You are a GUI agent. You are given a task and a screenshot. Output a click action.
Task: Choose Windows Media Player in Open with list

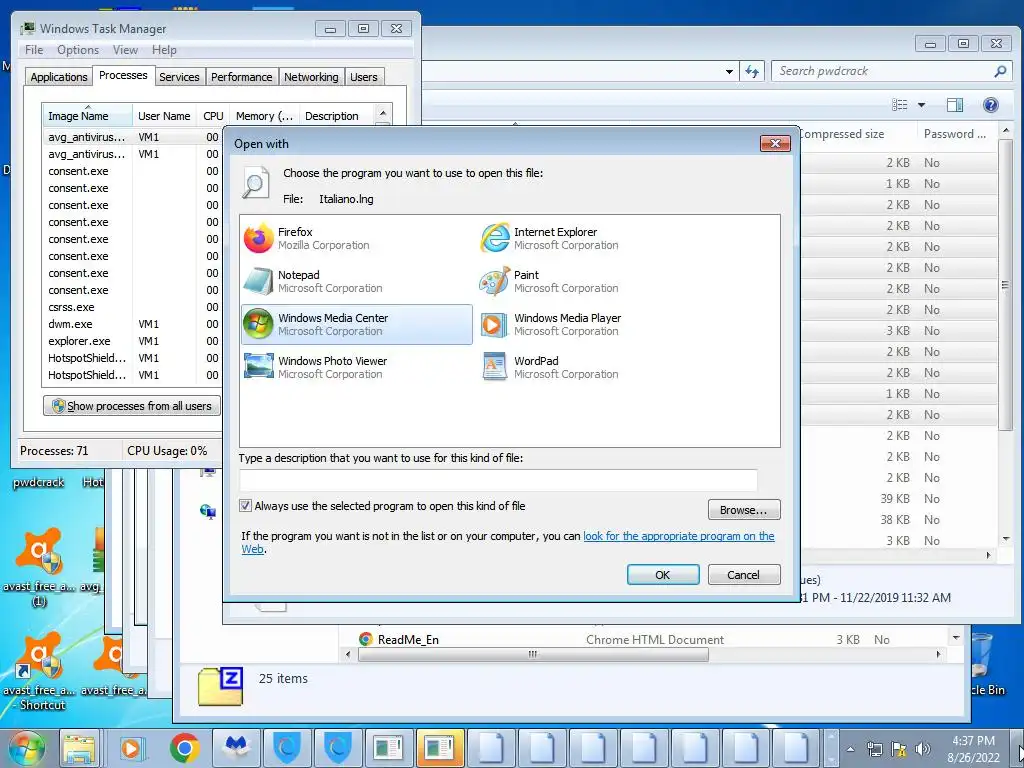pyautogui.click(x=592, y=324)
